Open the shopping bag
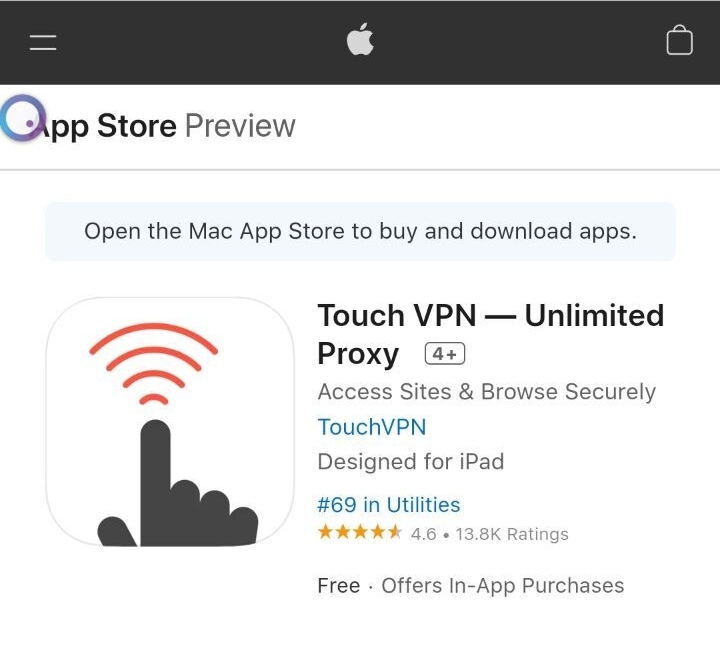The image size is (720, 648). pos(679,41)
